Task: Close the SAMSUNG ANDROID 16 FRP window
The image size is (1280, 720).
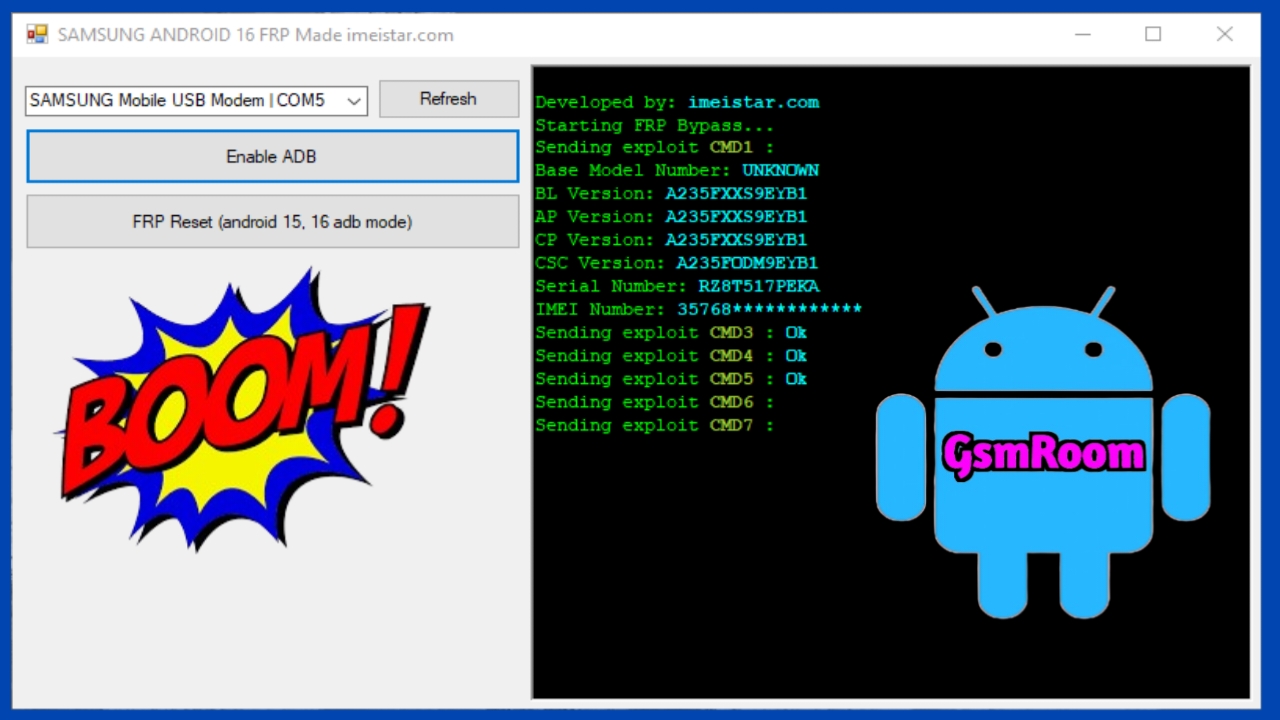Action: [x=1224, y=35]
